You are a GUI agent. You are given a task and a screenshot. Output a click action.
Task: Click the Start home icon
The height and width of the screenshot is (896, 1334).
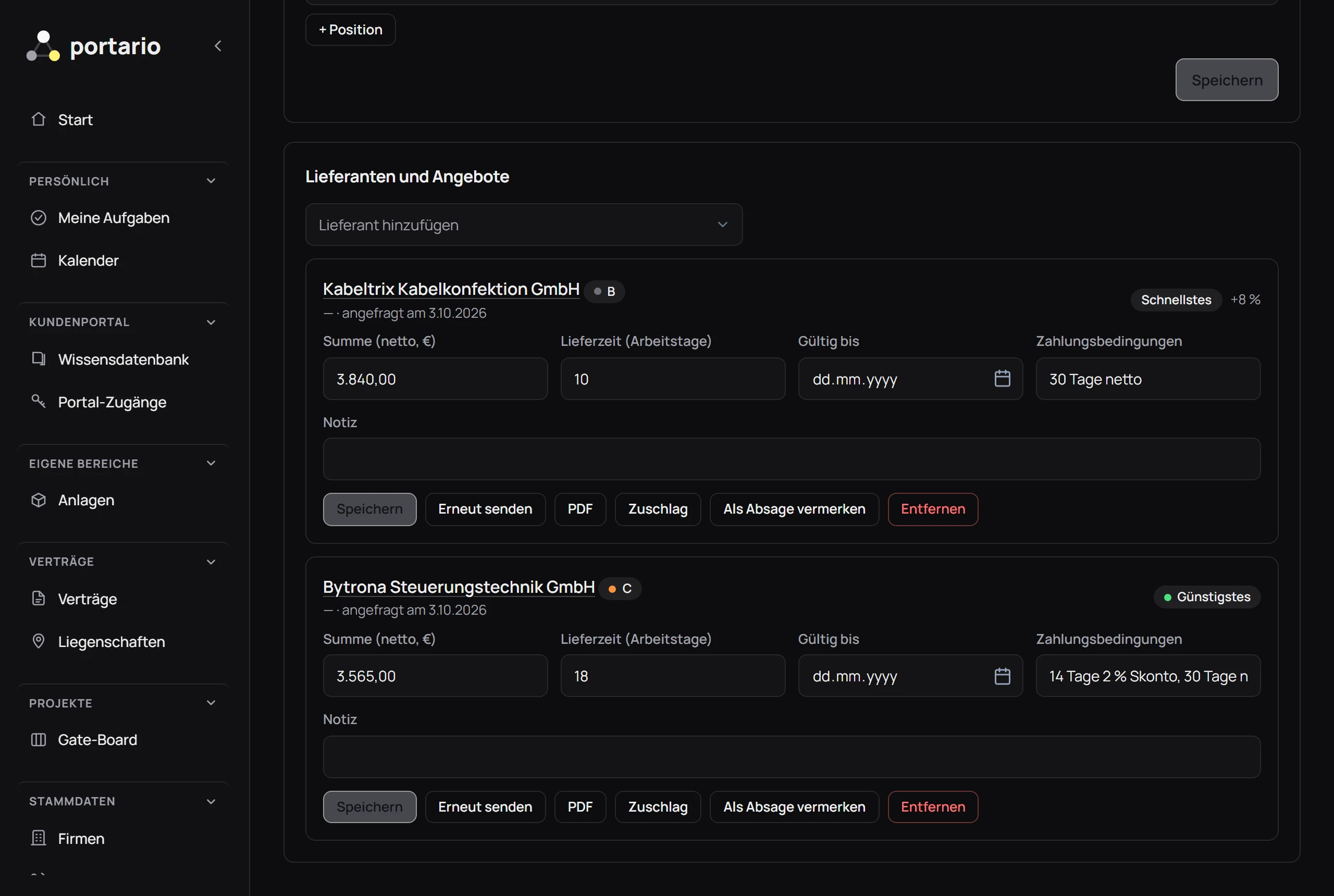click(38, 119)
